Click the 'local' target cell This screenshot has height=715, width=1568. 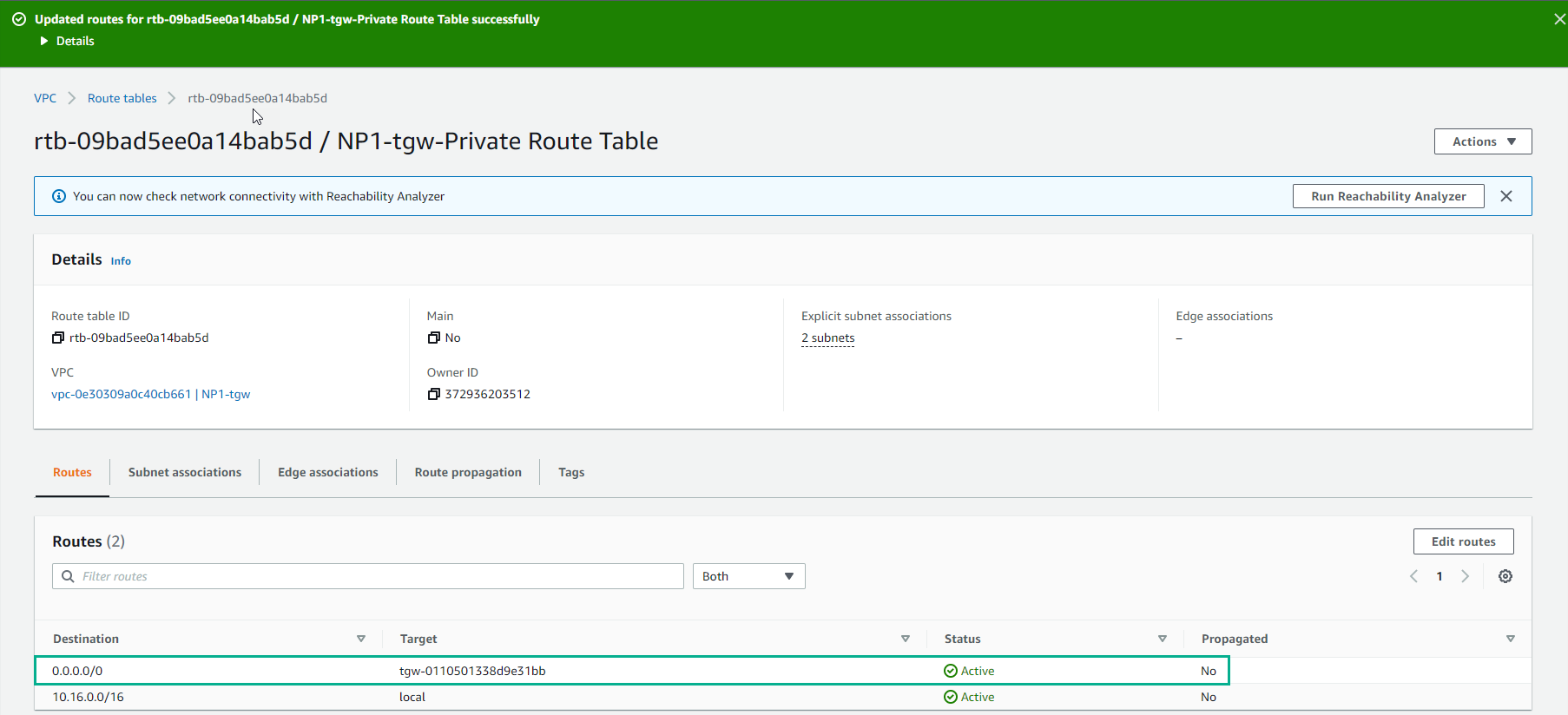coord(412,697)
